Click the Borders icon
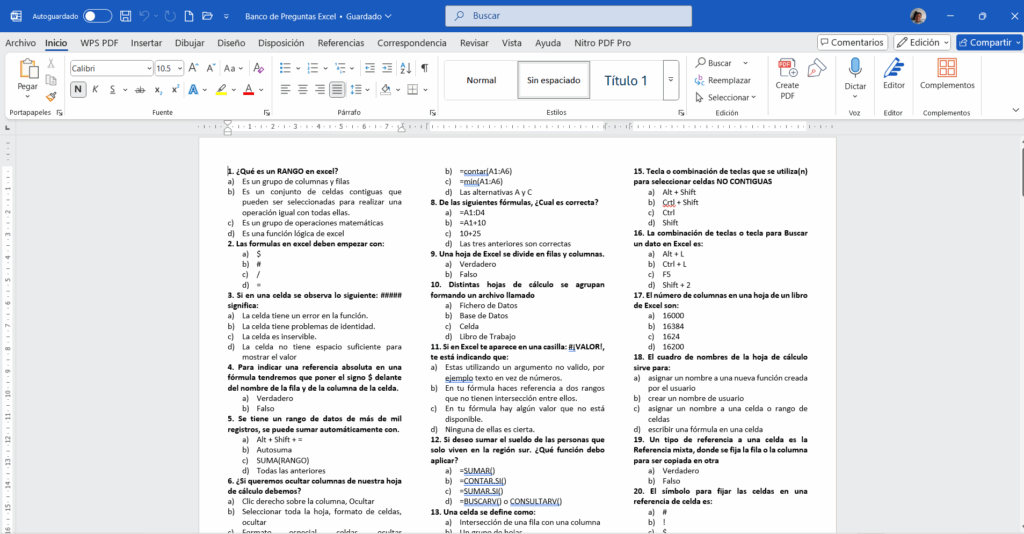Image resolution: width=1024 pixels, height=534 pixels. [x=413, y=89]
